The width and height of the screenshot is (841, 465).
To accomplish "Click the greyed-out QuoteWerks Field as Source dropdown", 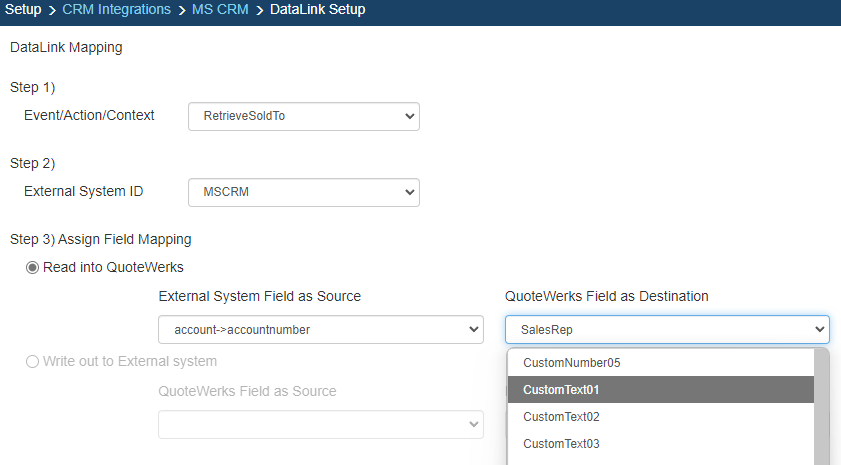I will tap(320, 425).
